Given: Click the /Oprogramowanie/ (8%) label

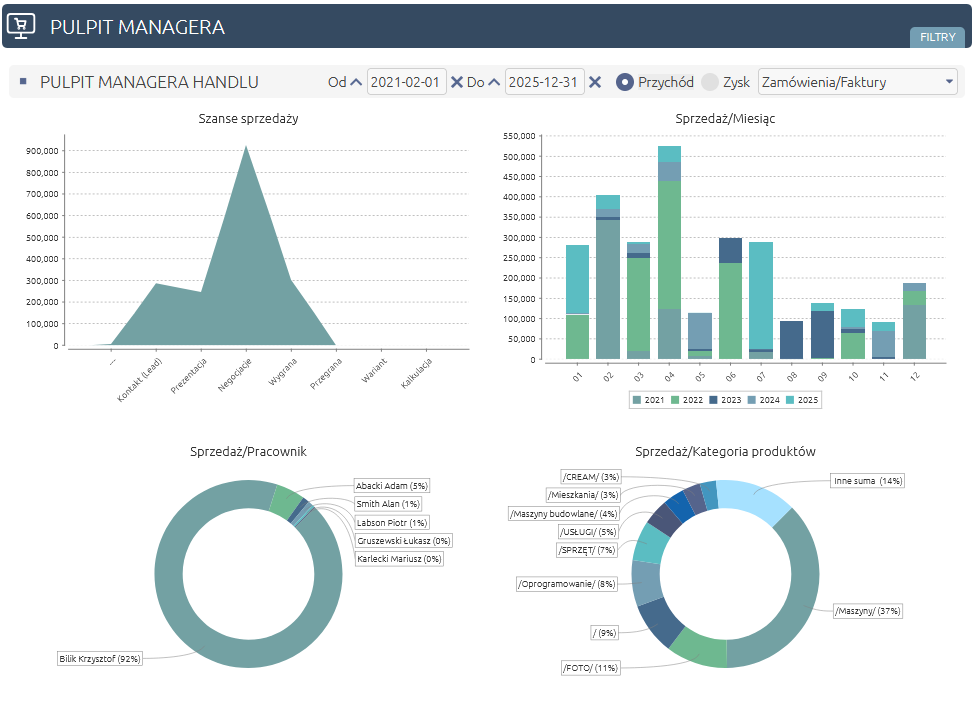Looking at the screenshot, I should point(567,584).
